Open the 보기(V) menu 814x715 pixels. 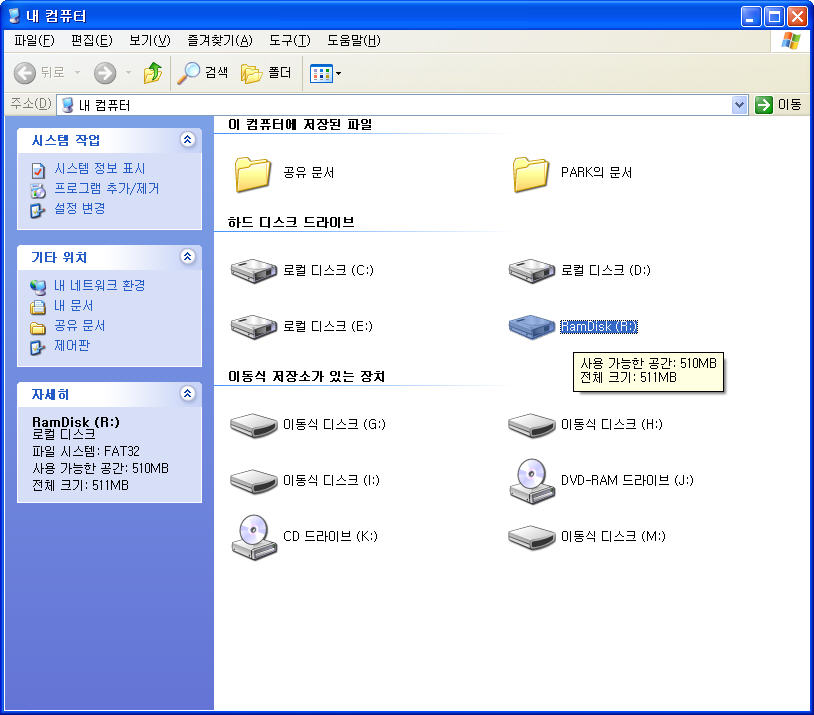pyautogui.click(x=150, y=41)
